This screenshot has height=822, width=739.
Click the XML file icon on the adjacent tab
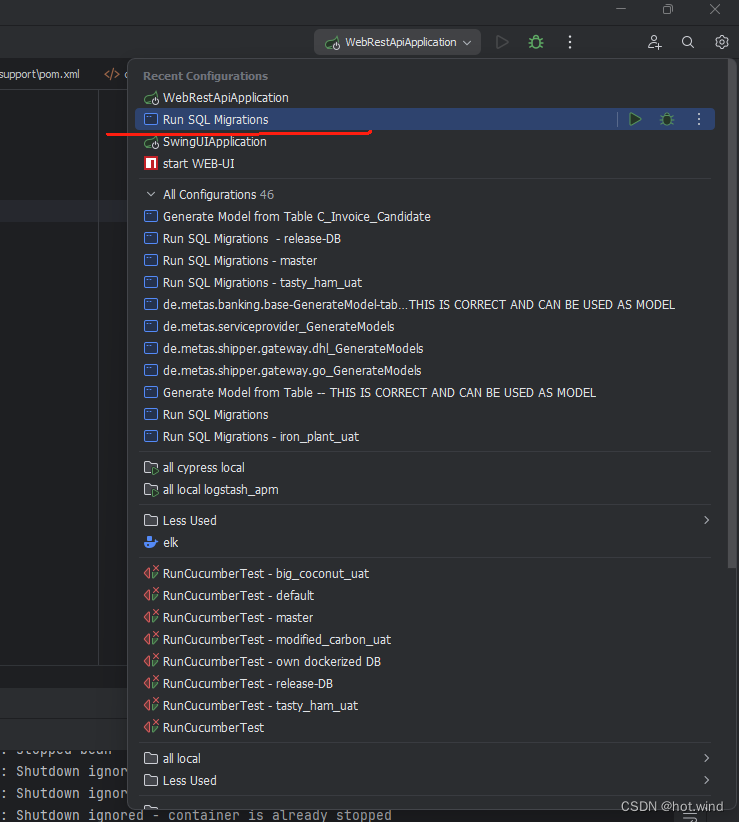click(x=112, y=74)
